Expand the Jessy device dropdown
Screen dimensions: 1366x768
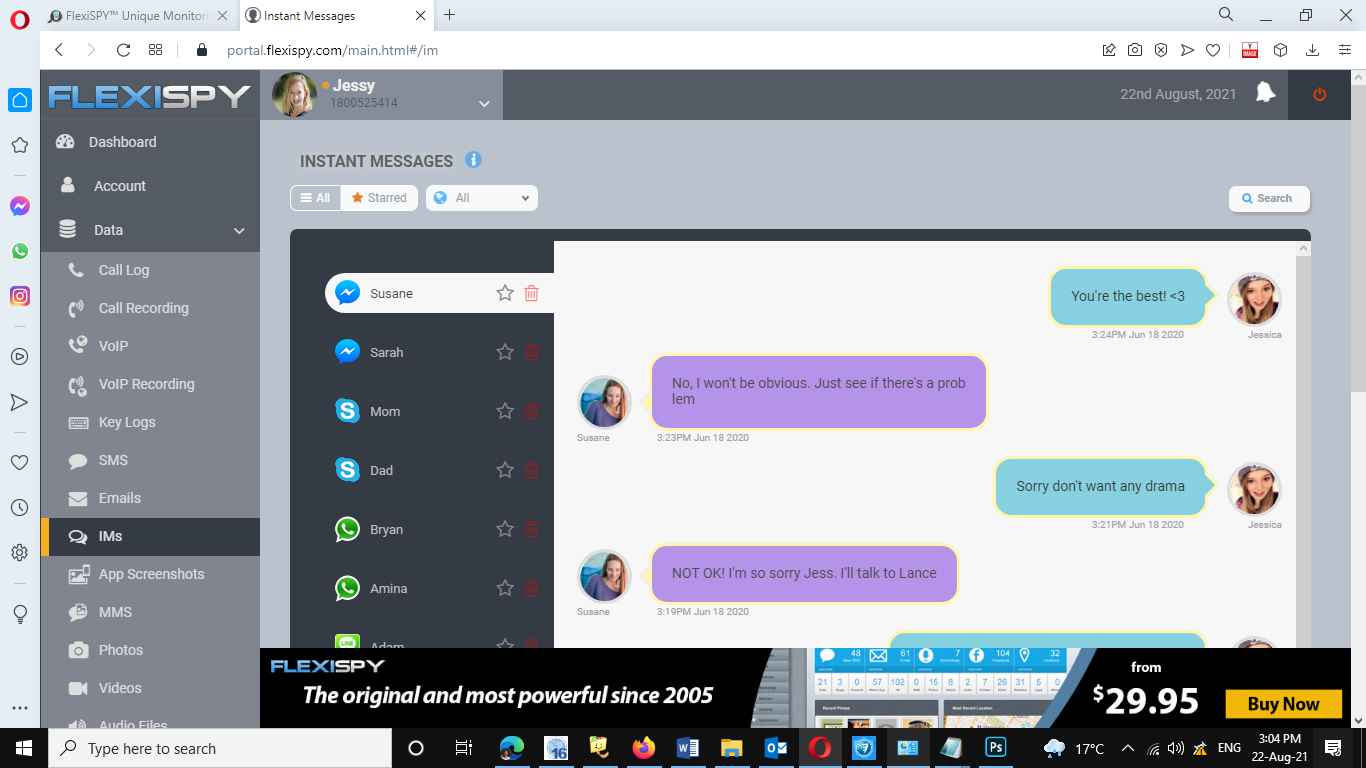coord(484,104)
